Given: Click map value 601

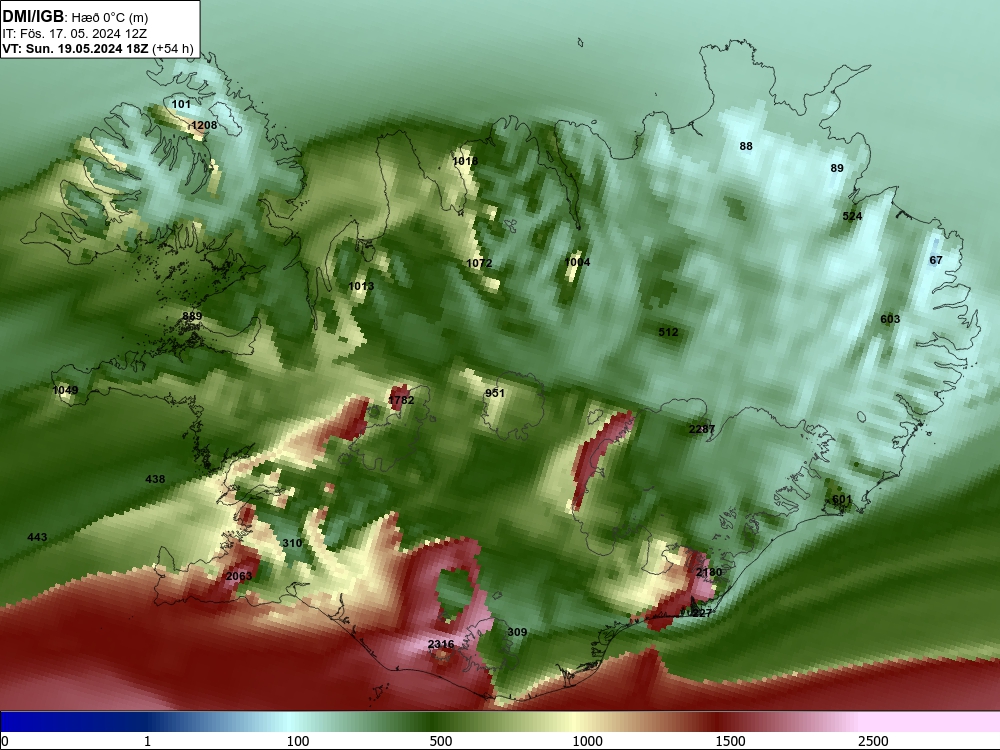Looking at the screenshot, I should (x=842, y=499).
